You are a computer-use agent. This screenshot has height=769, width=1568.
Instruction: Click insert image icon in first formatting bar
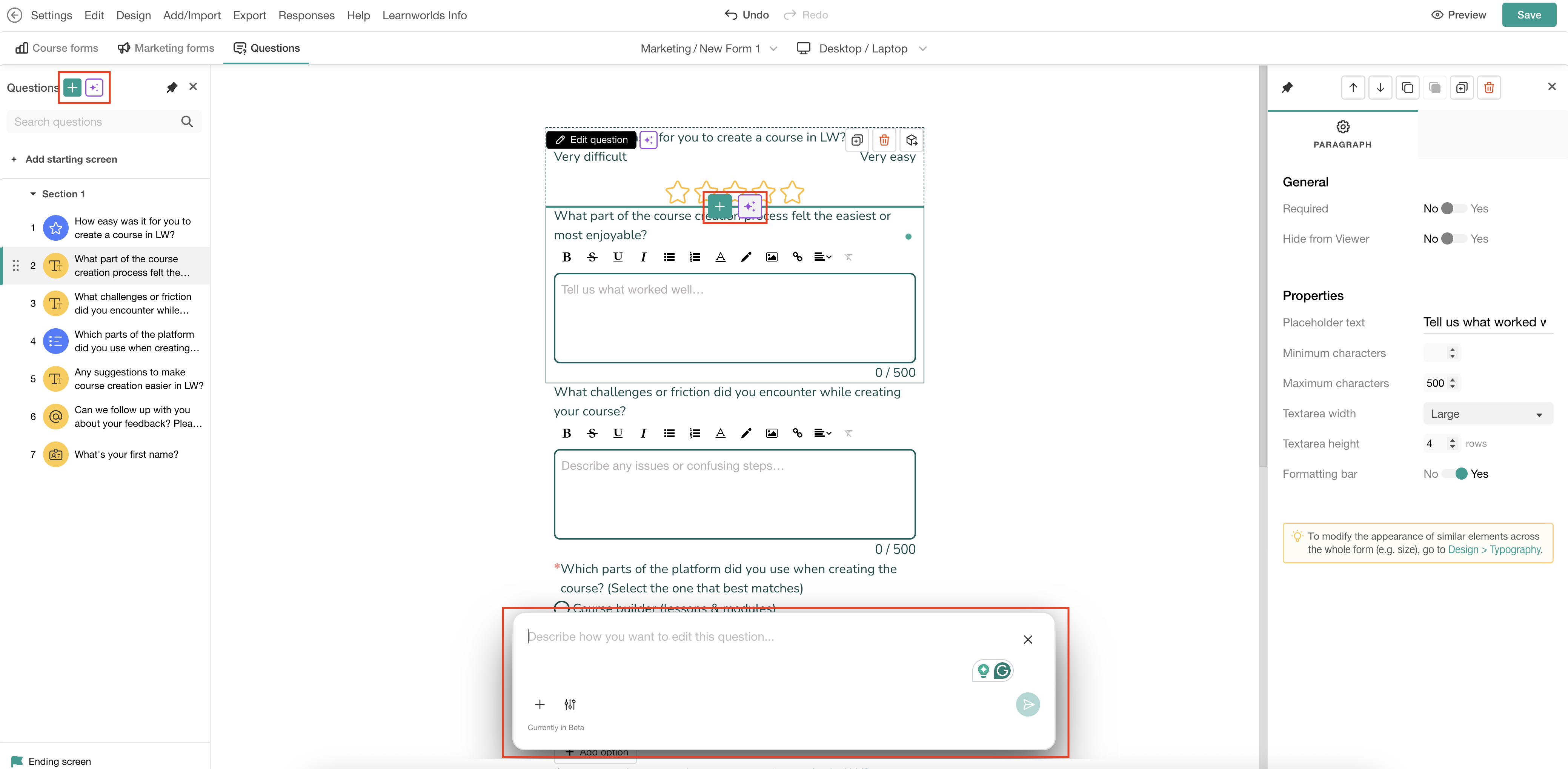tap(771, 257)
